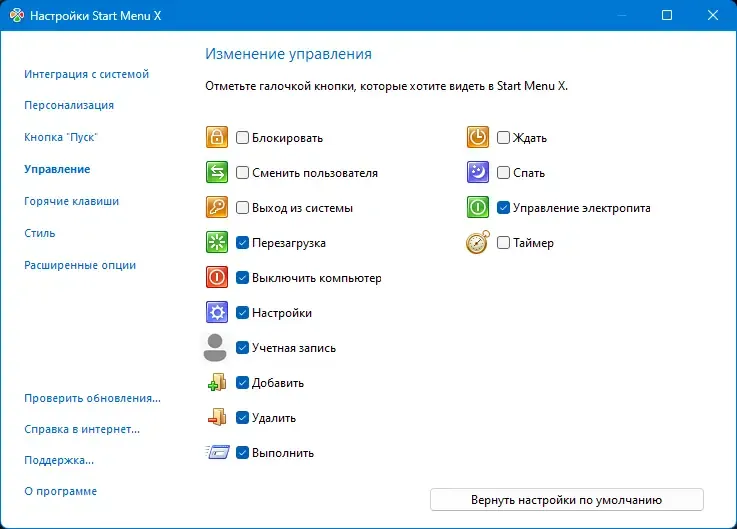Click Вернуть настройки по умолчанию button
Screen dimensions: 737x529
566,499
